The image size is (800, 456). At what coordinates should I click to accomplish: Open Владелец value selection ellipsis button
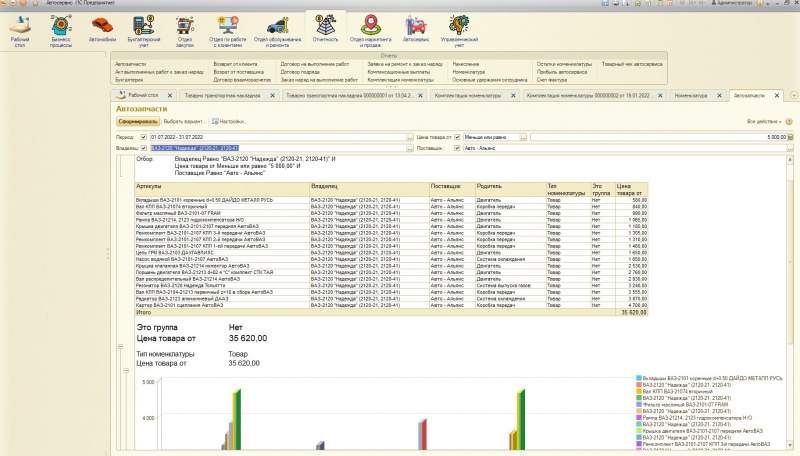pyautogui.click(x=410, y=148)
